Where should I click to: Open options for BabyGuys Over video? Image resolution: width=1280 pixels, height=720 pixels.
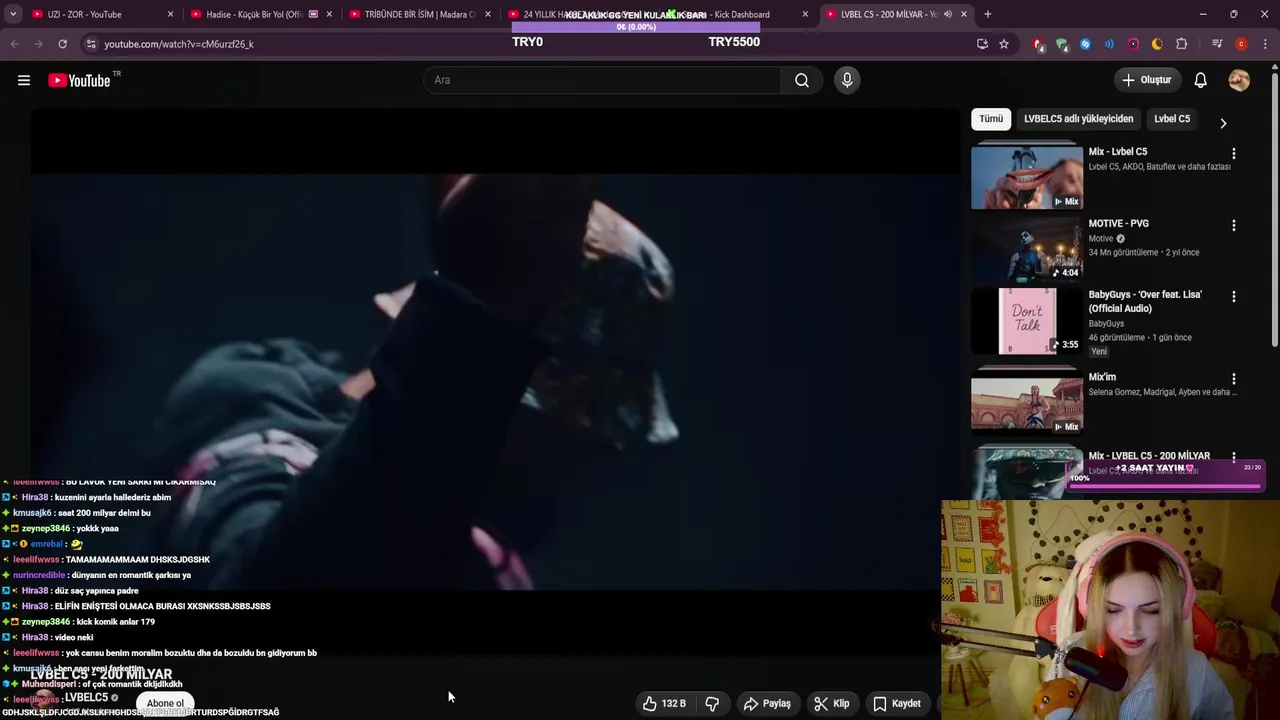click(x=1233, y=297)
